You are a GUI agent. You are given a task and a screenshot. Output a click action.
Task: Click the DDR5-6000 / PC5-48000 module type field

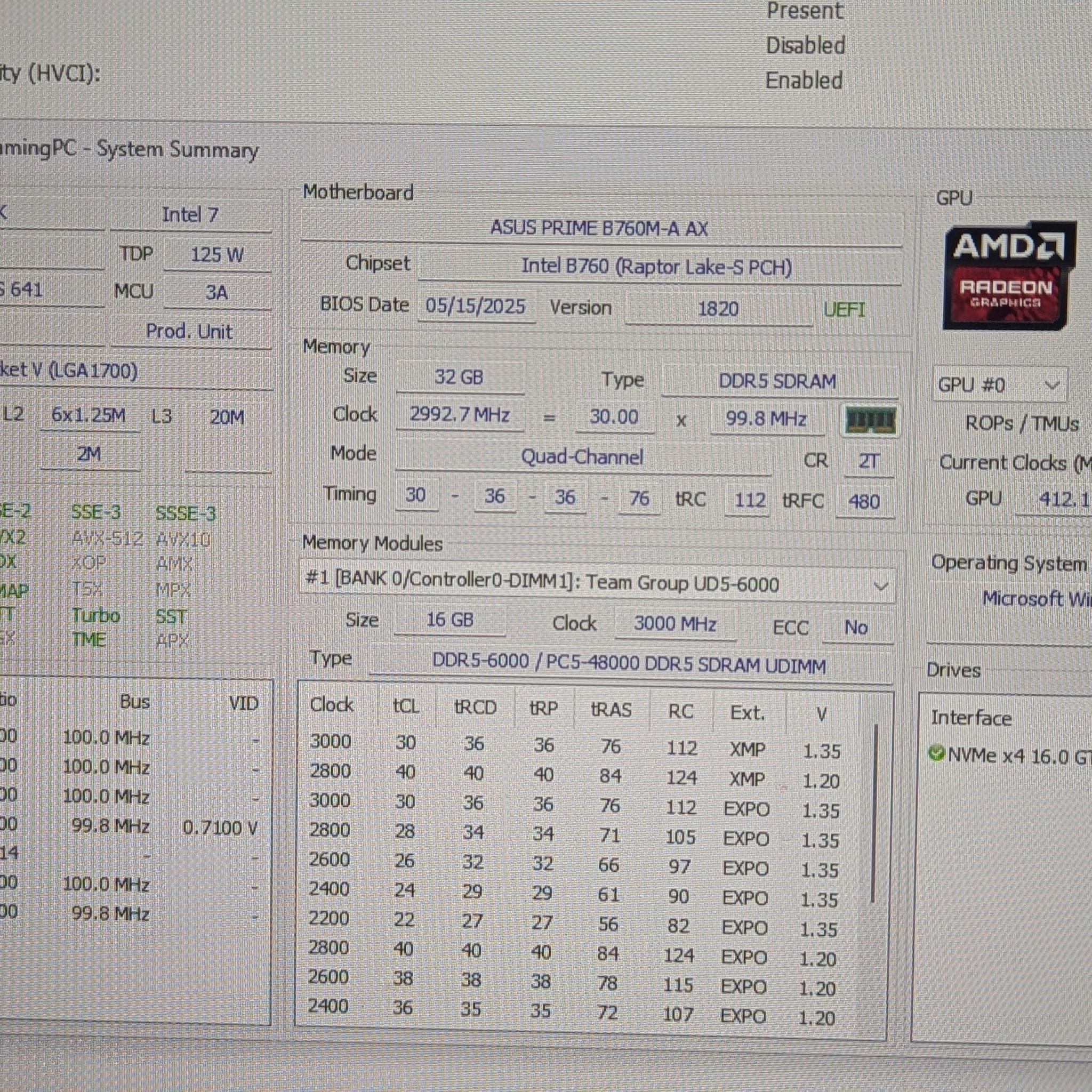630,663
